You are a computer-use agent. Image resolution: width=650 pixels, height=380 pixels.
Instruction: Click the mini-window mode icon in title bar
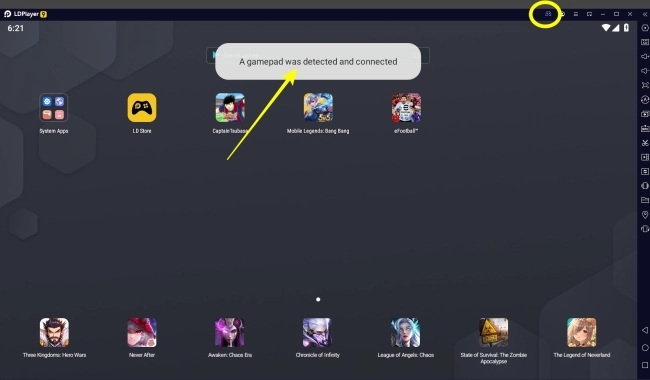(589, 14)
